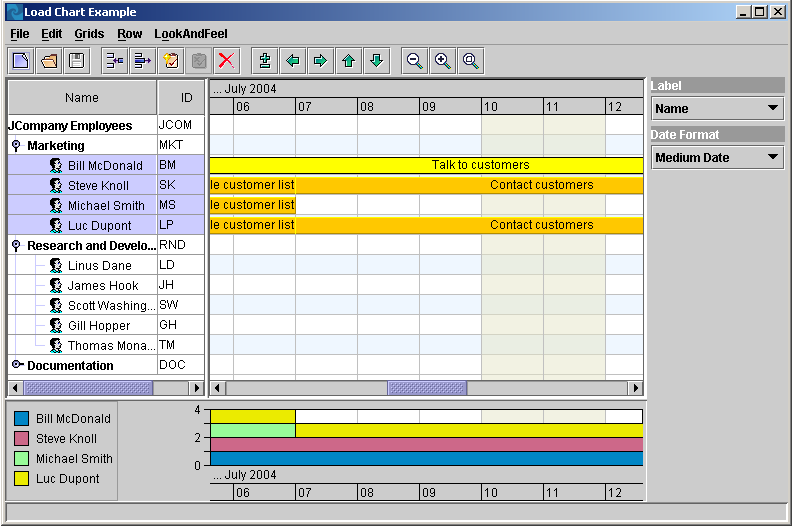Click the New document toolbar icon
This screenshot has height=526, width=792.
coord(21,61)
